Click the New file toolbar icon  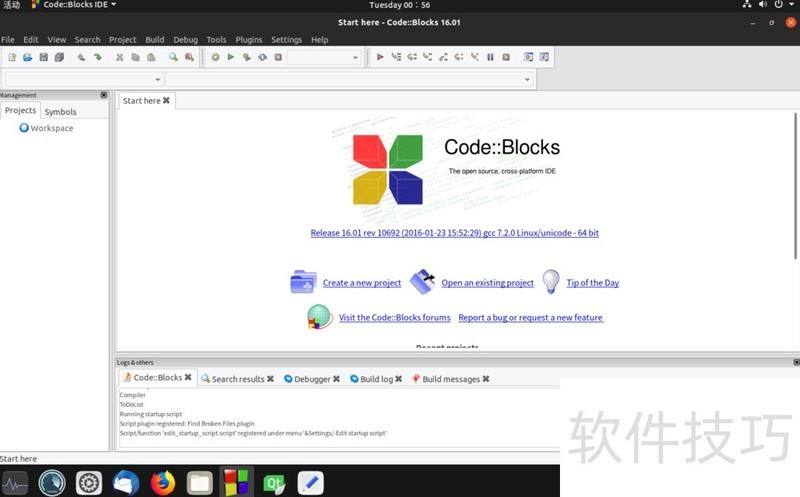pyautogui.click(x=12, y=57)
